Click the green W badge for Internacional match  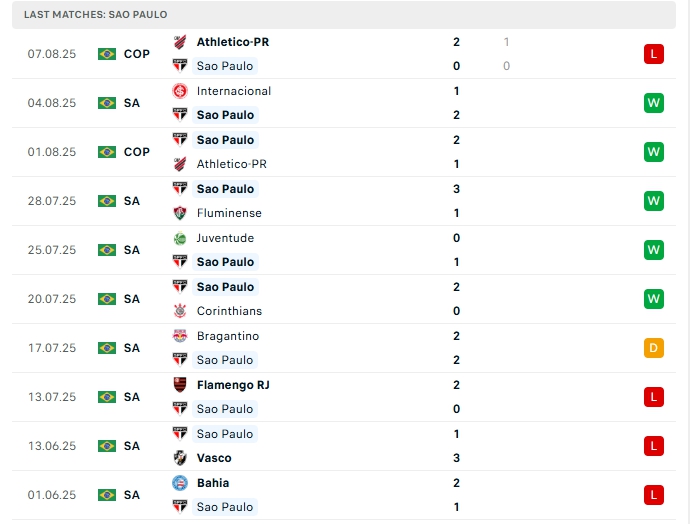[x=654, y=103]
